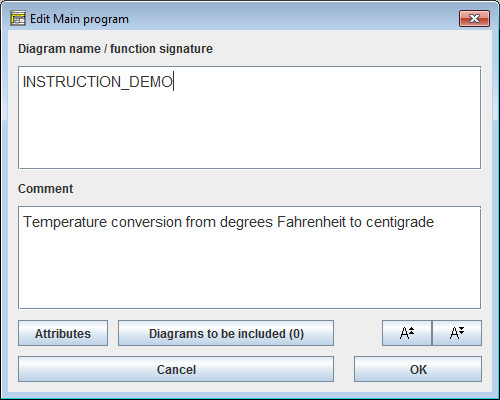Click empty space in the Comment box
Screen dimensions: 500x400
[249, 270]
